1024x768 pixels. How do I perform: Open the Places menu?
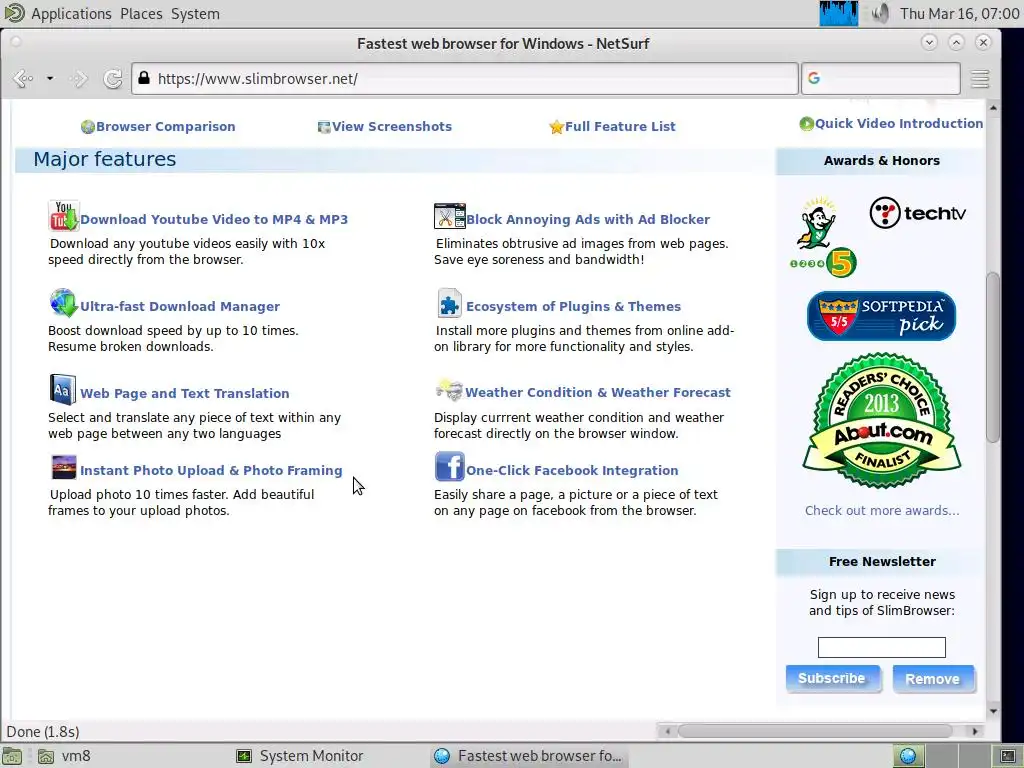pos(141,14)
